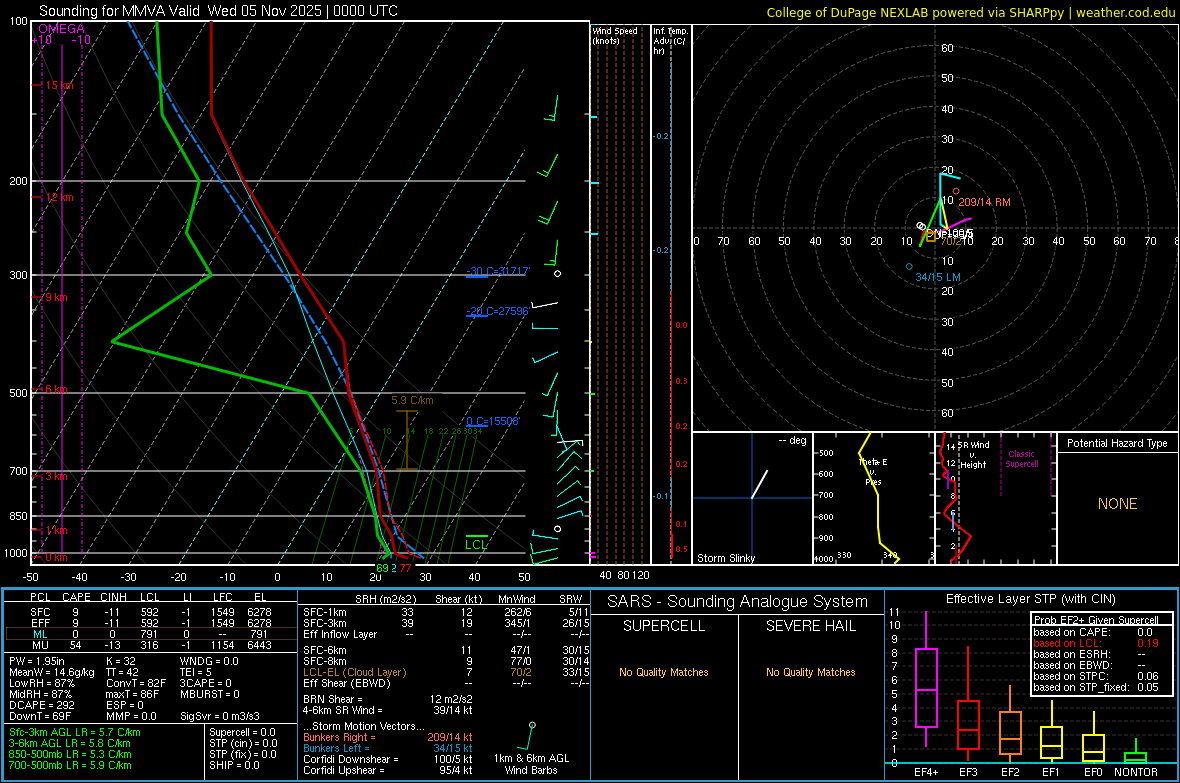
Task: Click the 'Corfidi Downshear = 100/5 kt' line
Action: [x=388, y=759]
